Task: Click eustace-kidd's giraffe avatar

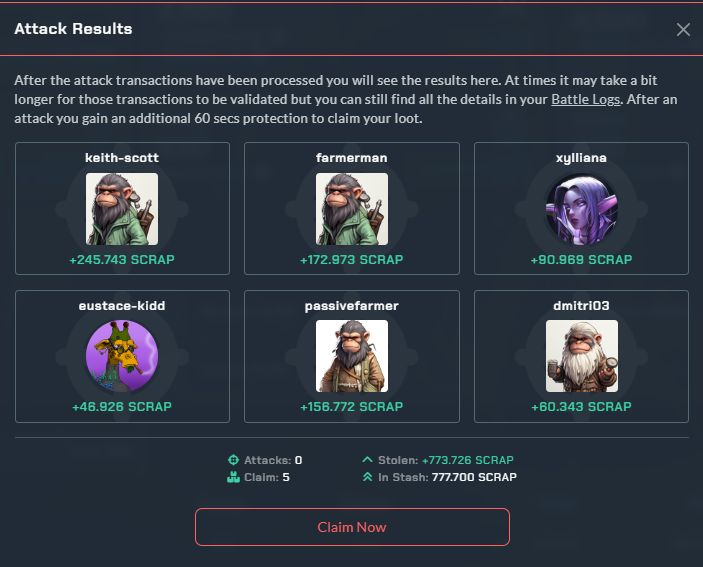Action: (122, 356)
